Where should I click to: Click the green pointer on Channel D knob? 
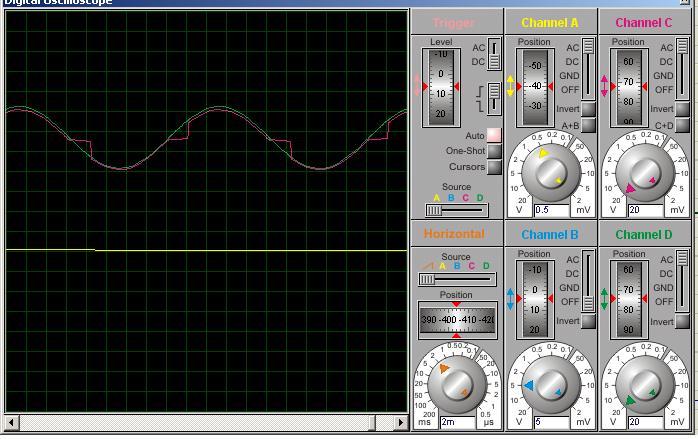(x=630, y=401)
